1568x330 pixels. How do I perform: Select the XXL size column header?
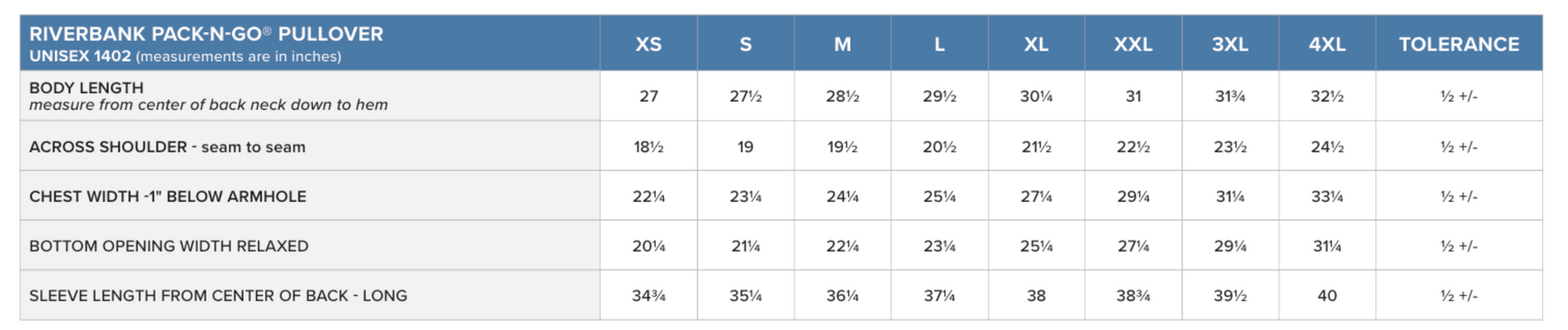1133,44
